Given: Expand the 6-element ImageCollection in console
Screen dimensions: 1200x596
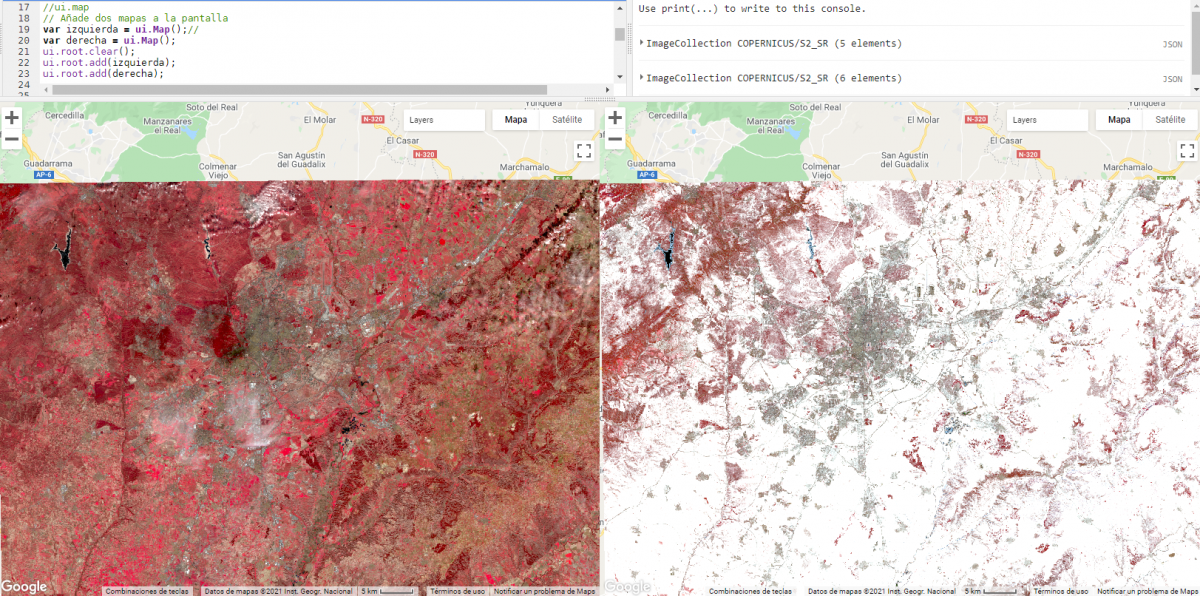Looking at the screenshot, I should click(640, 78).
